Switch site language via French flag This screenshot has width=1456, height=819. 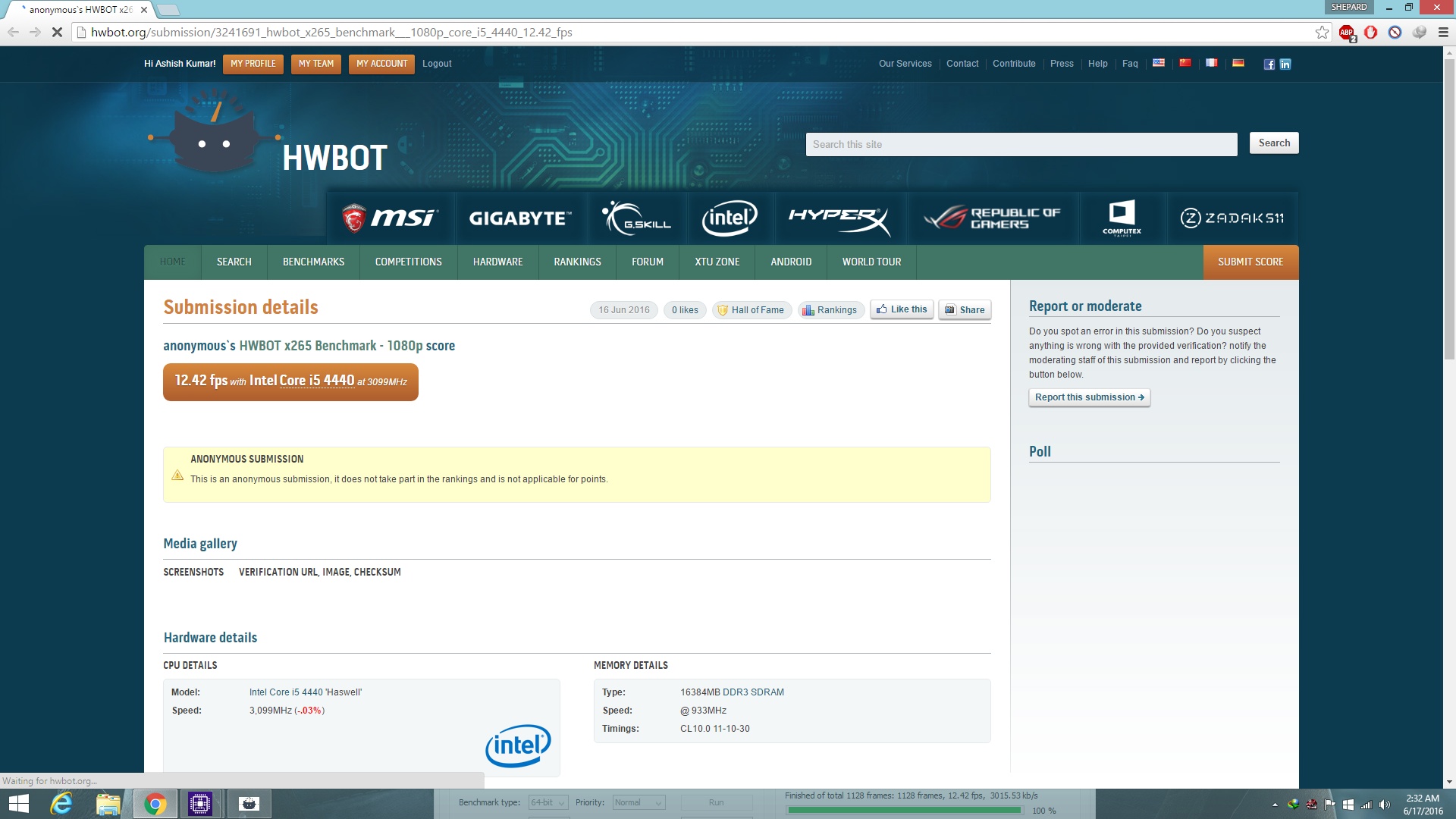(1212, 63)
